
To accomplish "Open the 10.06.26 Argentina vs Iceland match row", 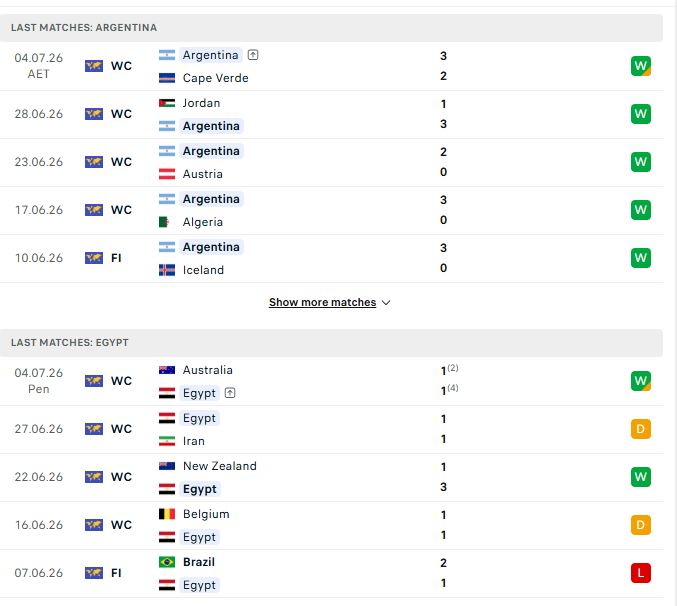I will pos(332,259).
